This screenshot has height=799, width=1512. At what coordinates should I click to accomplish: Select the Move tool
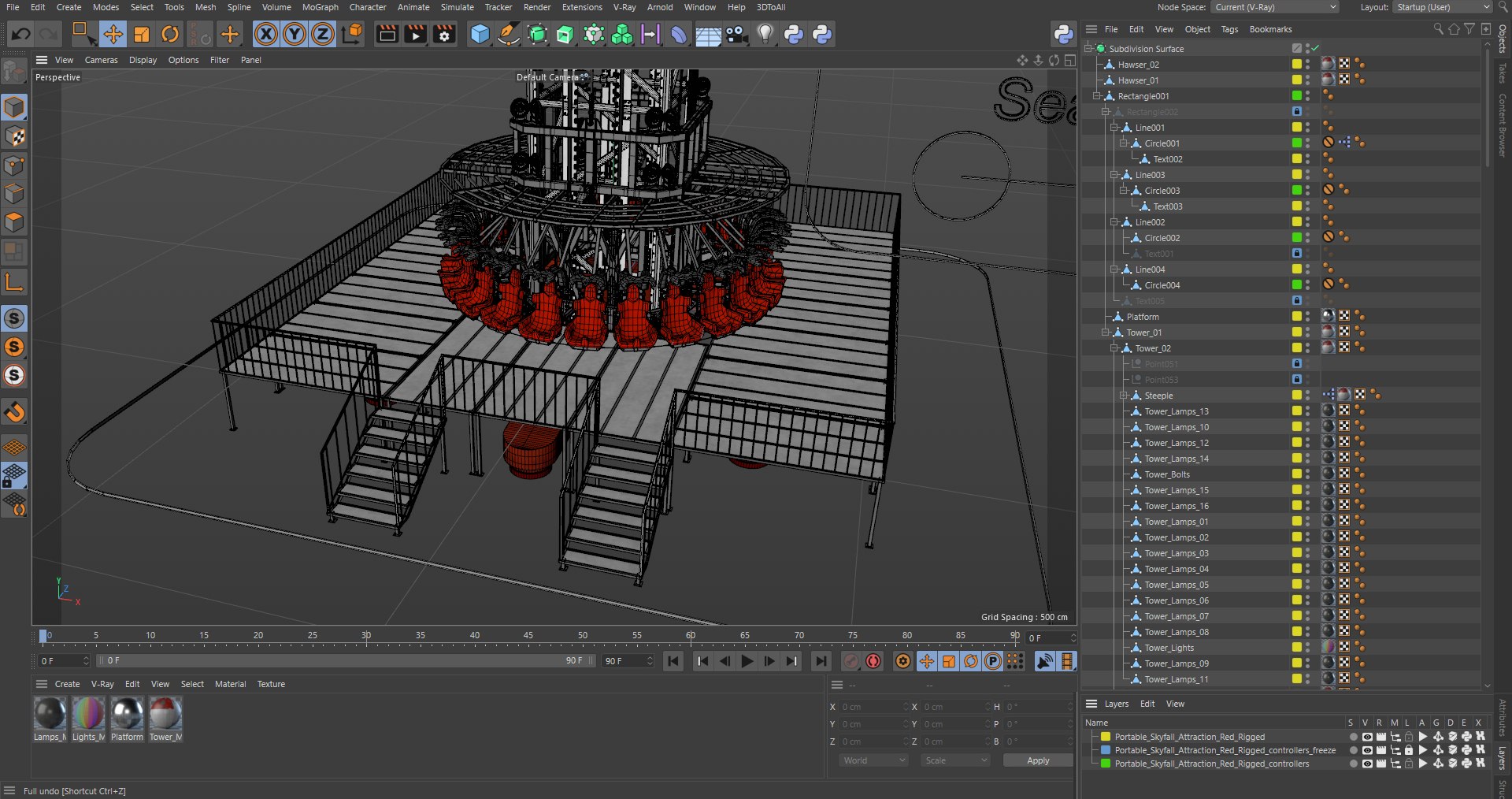(113, 34)
